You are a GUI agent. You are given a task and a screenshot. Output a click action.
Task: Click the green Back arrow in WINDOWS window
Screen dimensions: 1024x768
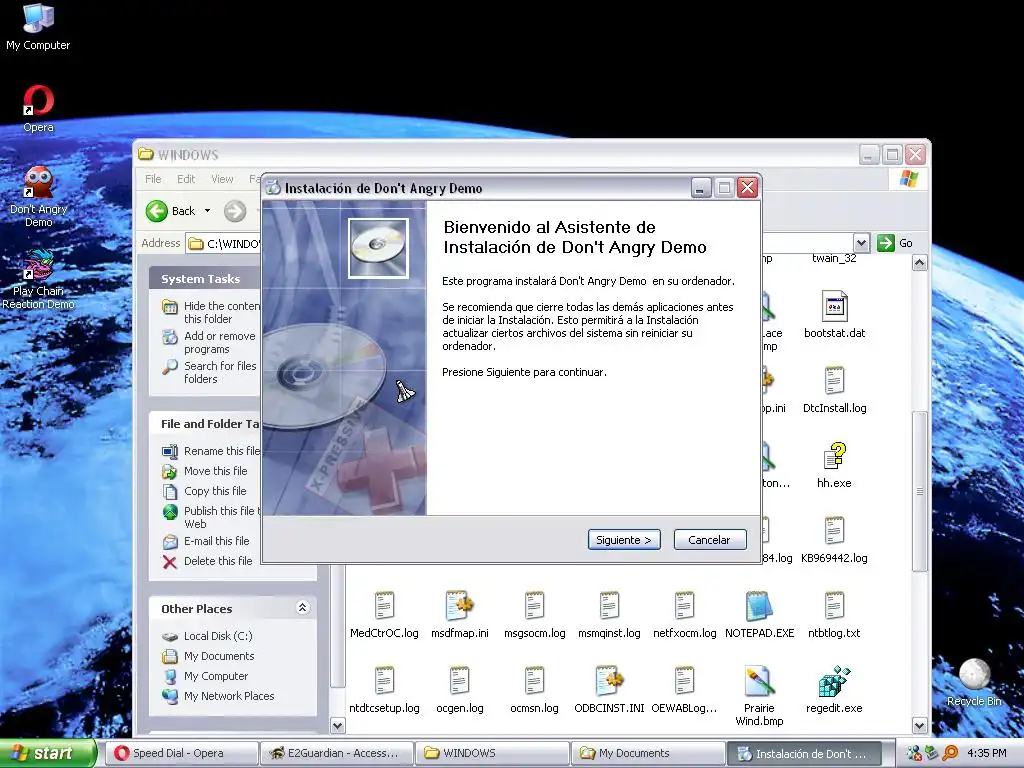pyautogui.click(x=157, y=211)
